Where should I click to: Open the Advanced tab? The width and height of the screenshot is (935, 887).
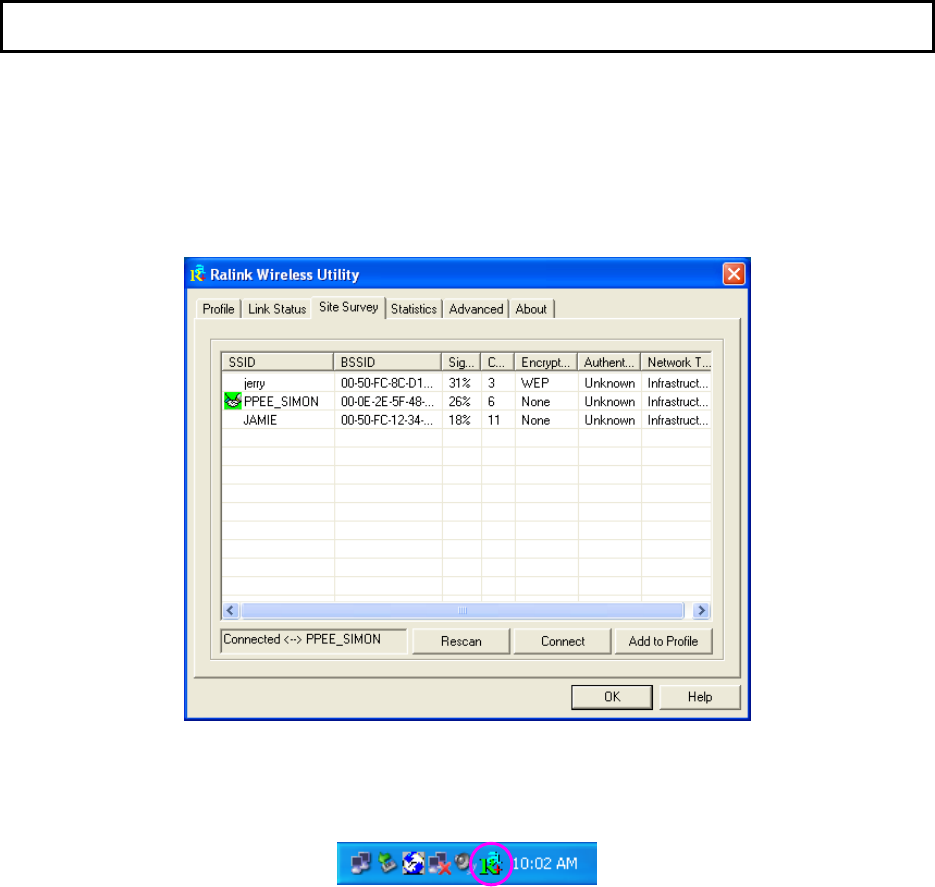(476, 309)
